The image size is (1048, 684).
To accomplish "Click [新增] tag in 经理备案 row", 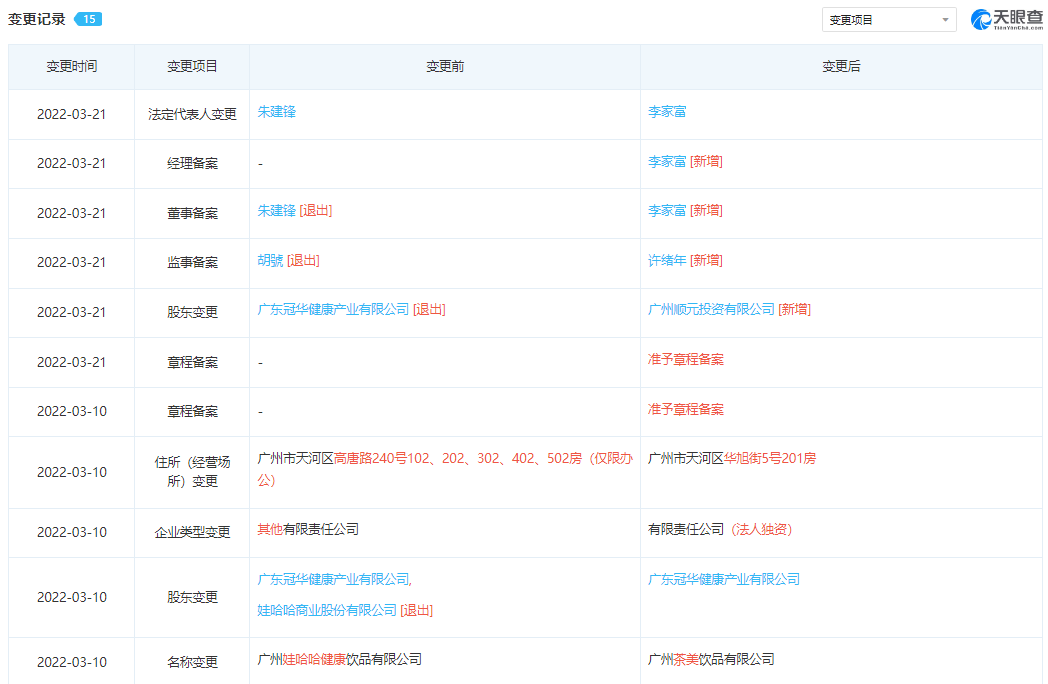I will tap(706, 161).
